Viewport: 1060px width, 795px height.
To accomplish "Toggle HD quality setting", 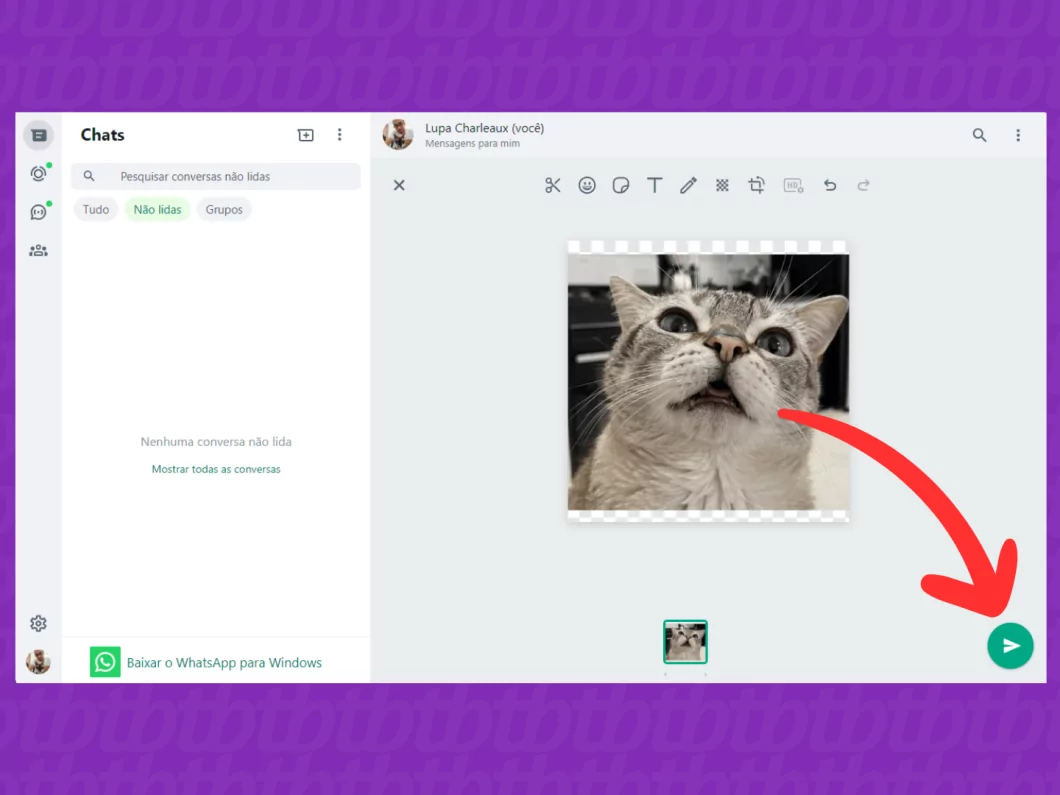I will click(x=793, y=185).
